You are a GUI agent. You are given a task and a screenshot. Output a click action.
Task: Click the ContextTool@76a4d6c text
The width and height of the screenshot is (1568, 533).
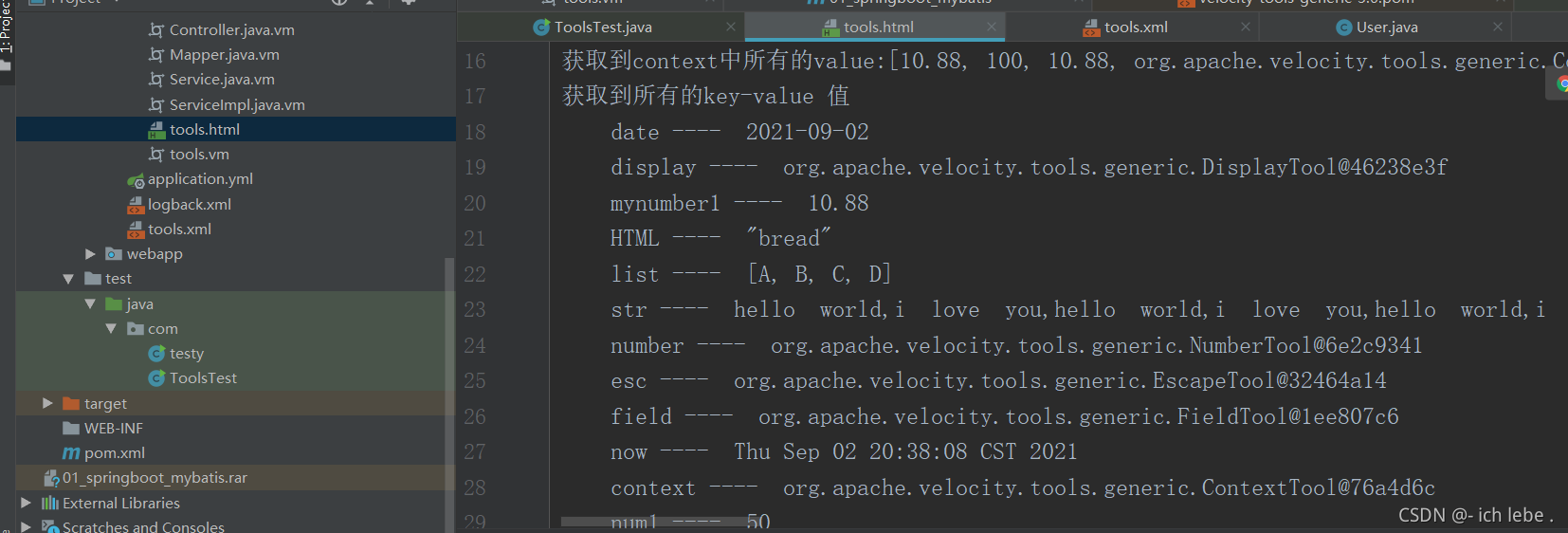[x=1319, y=488]
